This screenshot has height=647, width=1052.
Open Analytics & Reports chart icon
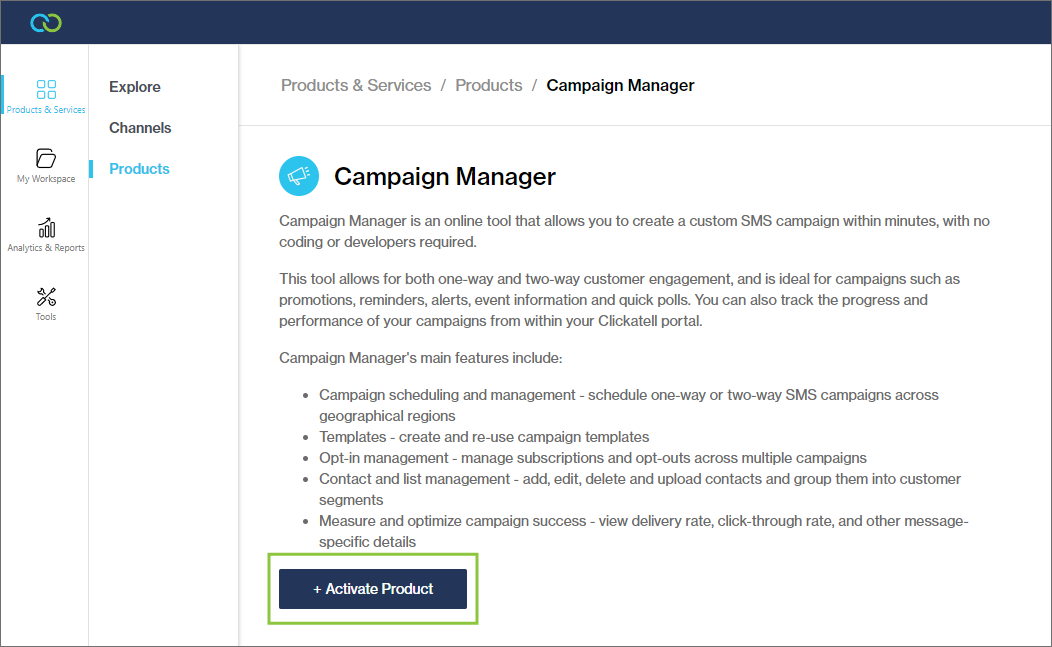click(x=46, y=227)
